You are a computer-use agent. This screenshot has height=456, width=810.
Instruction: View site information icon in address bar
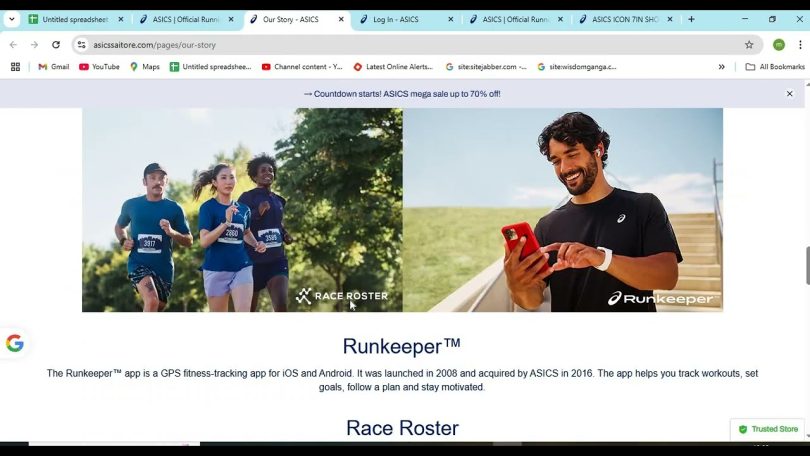(x=82, y=45)
